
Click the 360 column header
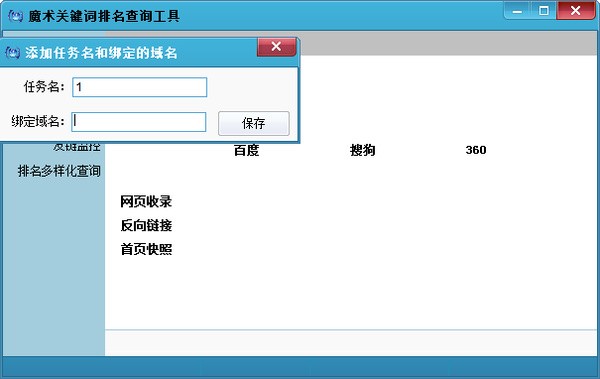[476, 150]
